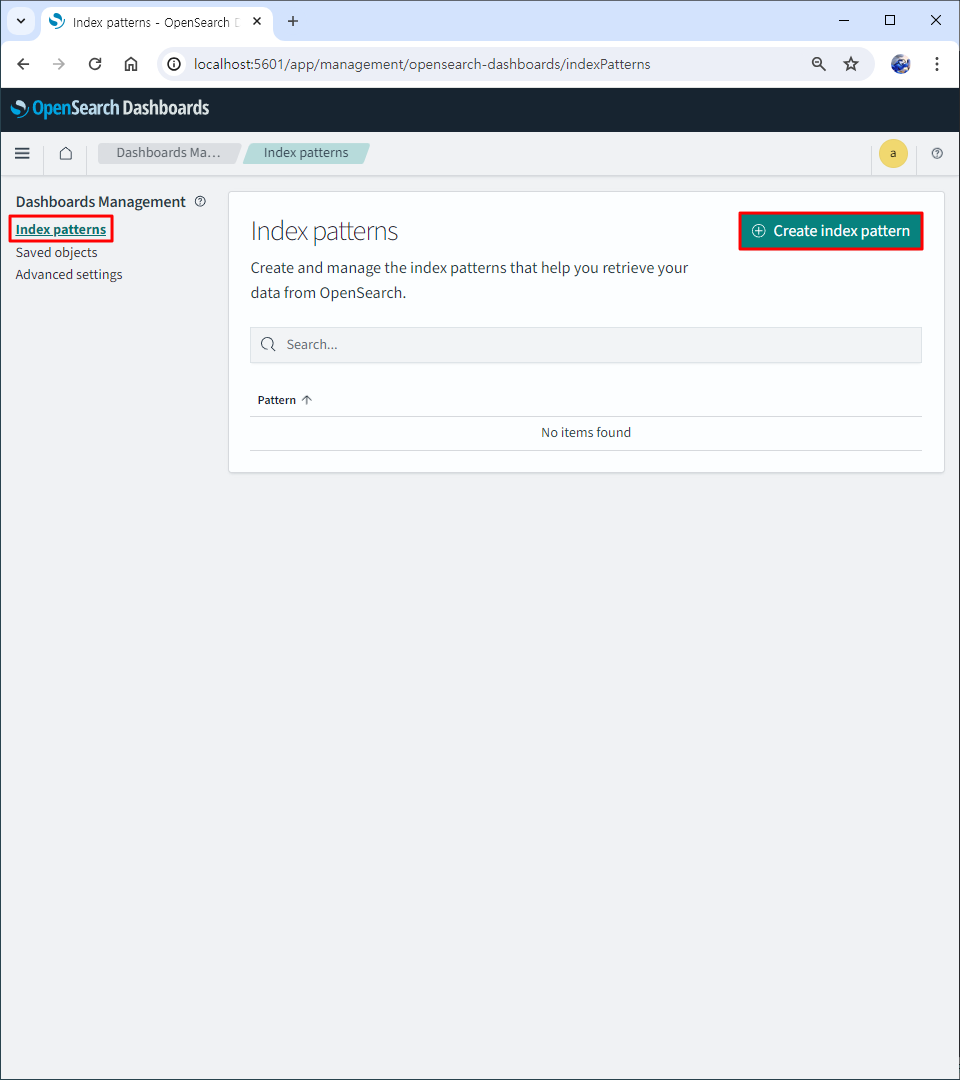This screenshot has width=960, height=1080.
Task: Open Chrome's three-dot menu
Action: pyautogui.click(x=937, y=64)
